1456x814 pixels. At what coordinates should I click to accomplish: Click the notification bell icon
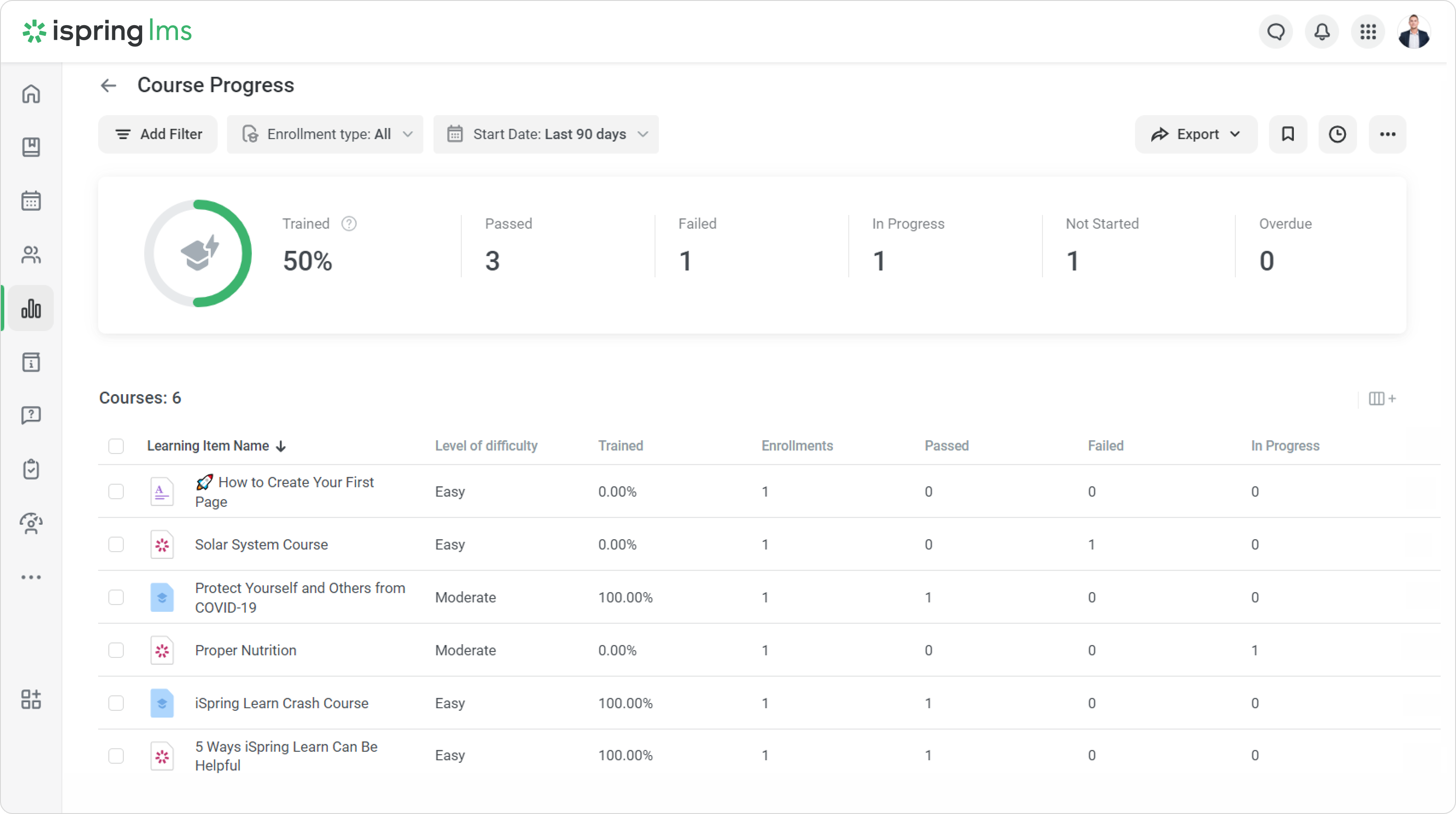[1322, 32]
